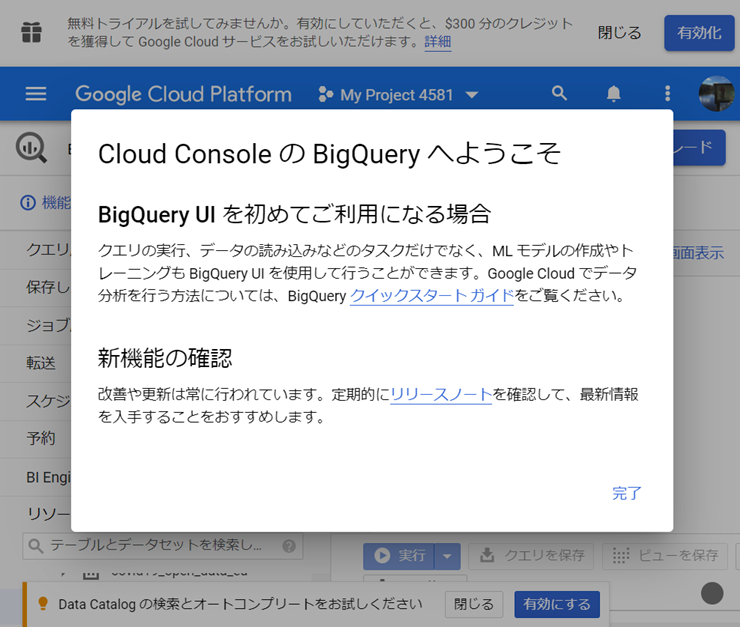Click the 画面表示 link on the right
This screenshot has height=627, width=740.
698,253
